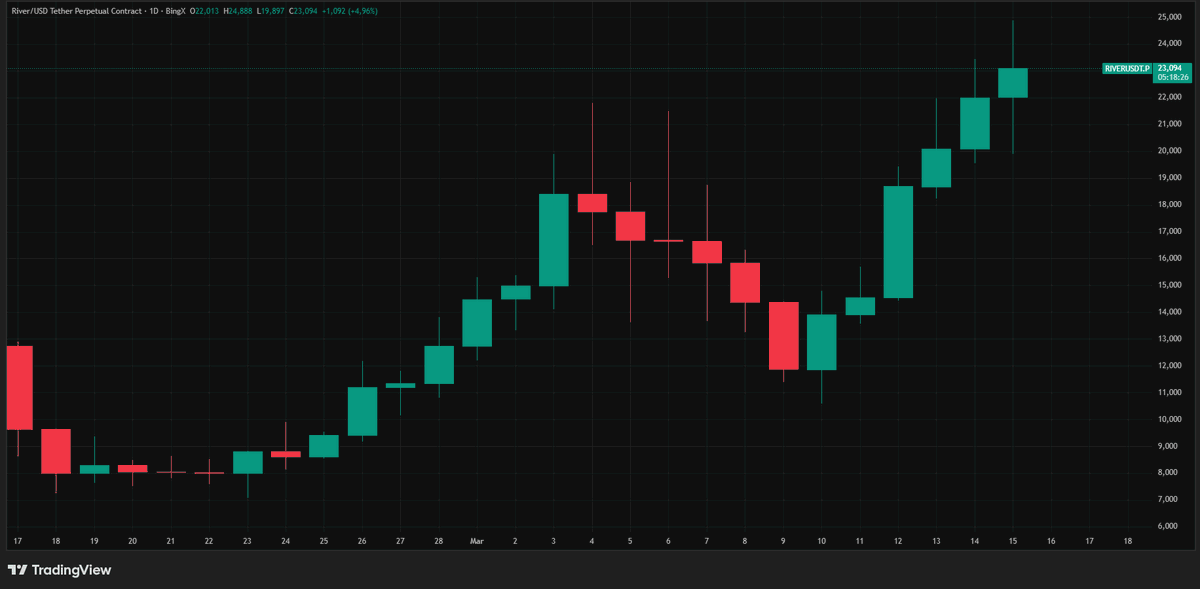Select the latest green candle on March 15
This screenshot has width=1200, height=589.
pyautogui.click(x=1013, y=83)
